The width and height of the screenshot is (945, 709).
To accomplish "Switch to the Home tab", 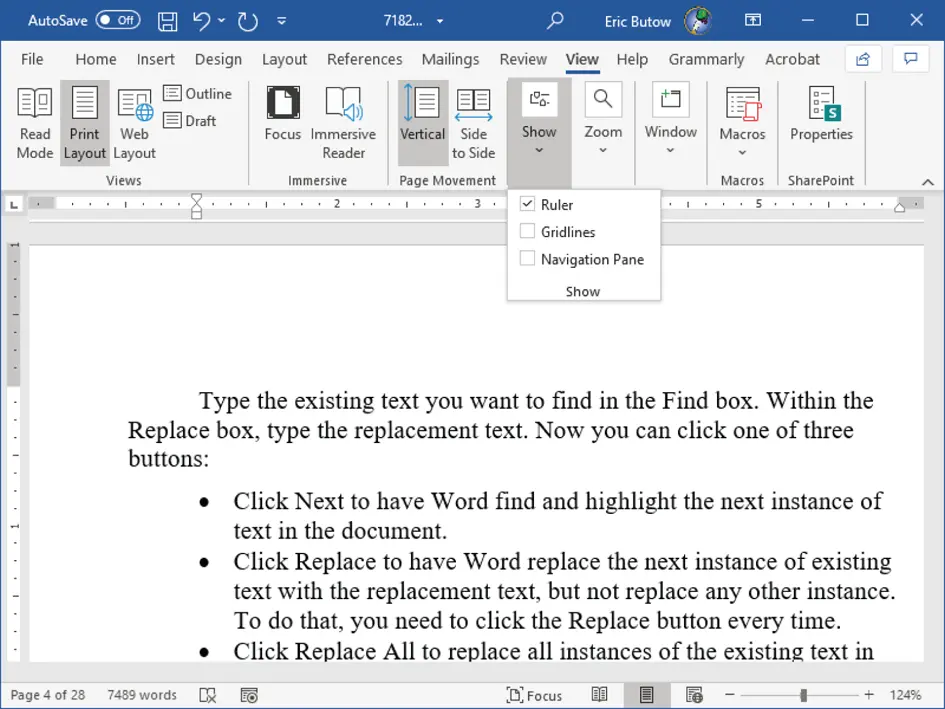I will point(96,59).
